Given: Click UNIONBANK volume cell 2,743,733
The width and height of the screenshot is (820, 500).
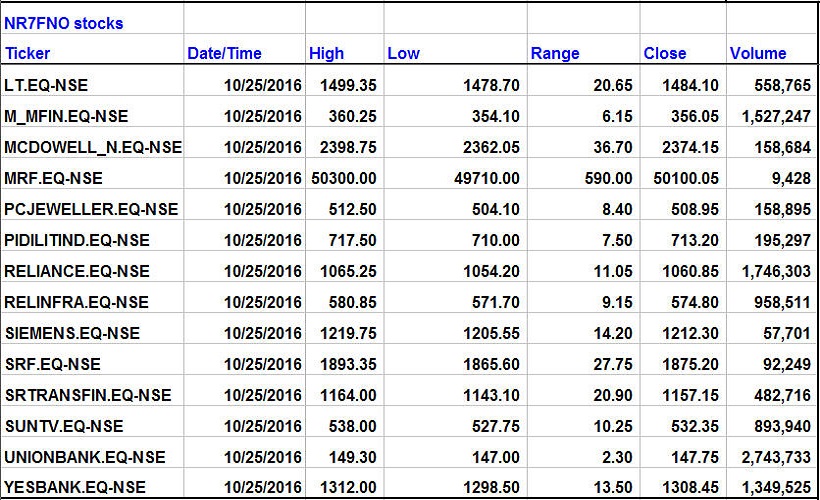Looking at the screenshot, I should point(769,457).
